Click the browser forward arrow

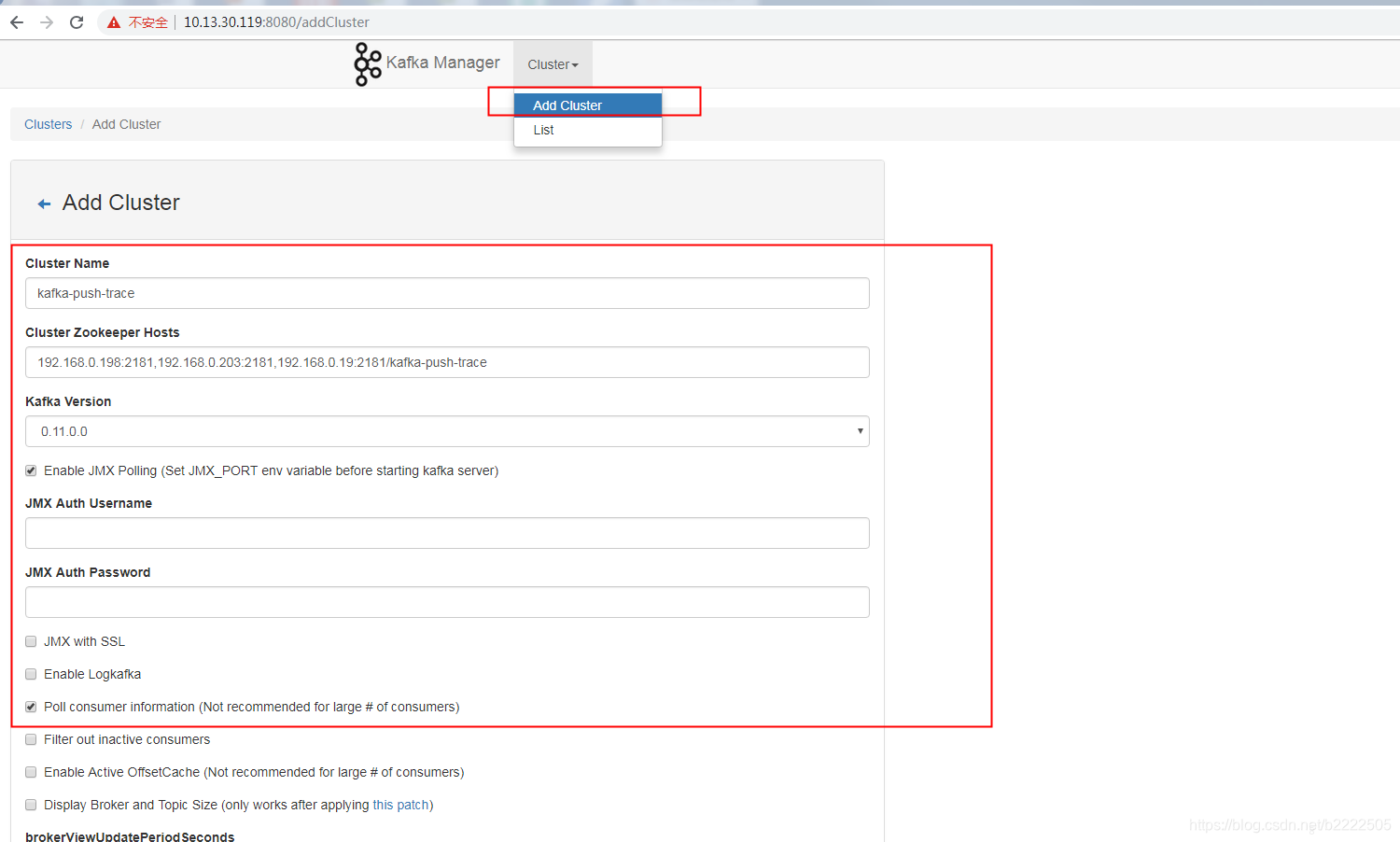47,22
